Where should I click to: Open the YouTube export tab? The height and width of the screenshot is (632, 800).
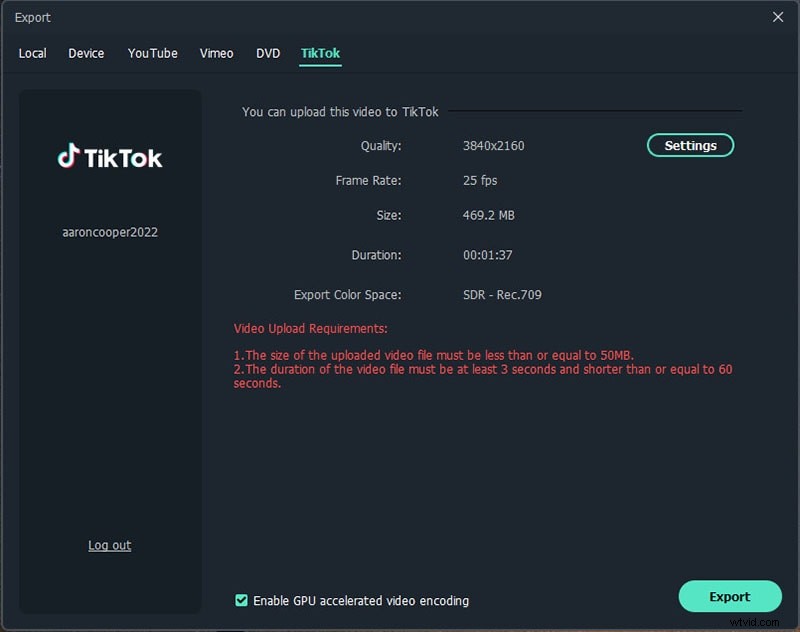tap(152, 53)
